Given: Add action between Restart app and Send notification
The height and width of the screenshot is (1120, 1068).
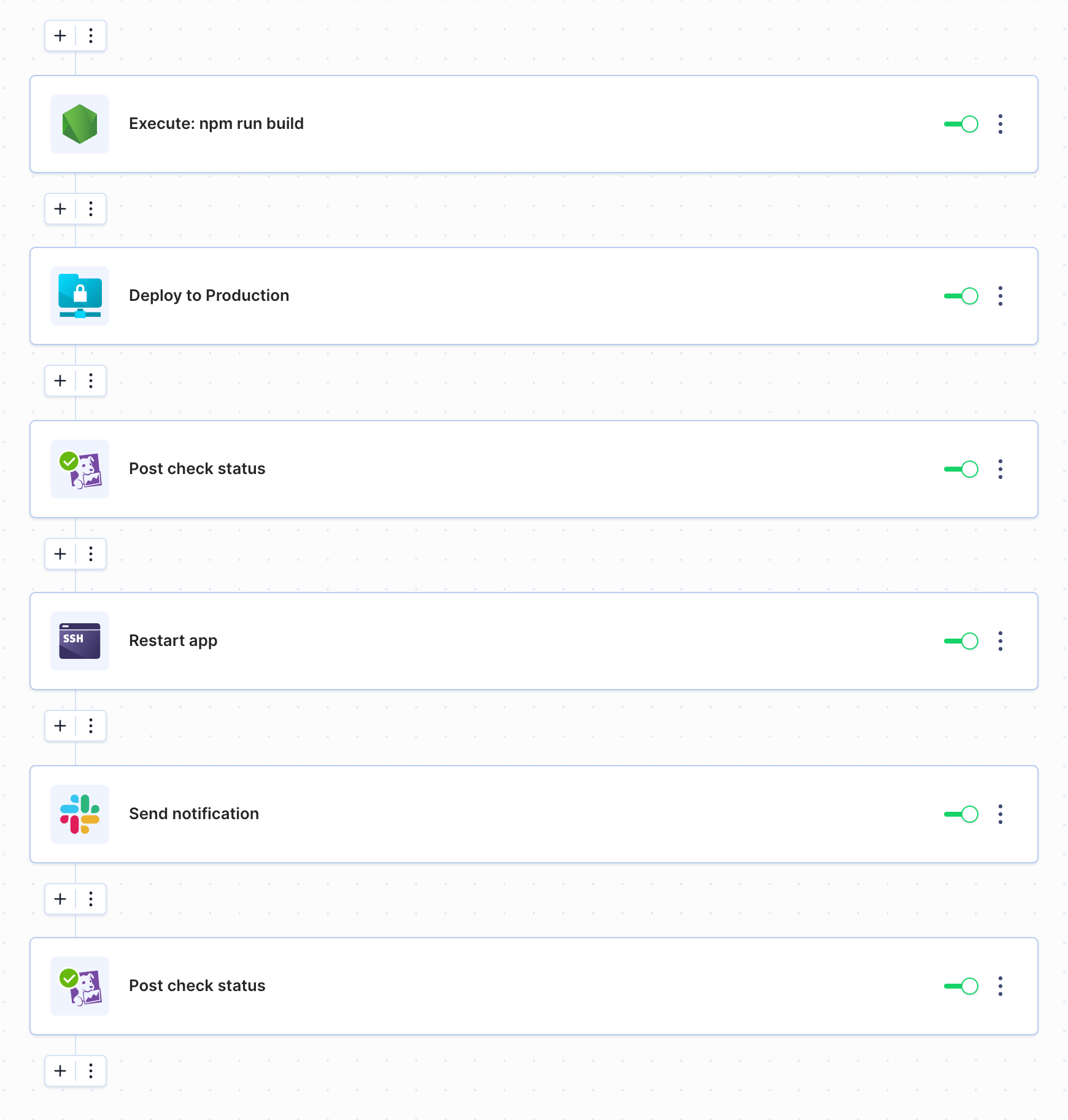Looking at the screenshot, I should (60, 726).
